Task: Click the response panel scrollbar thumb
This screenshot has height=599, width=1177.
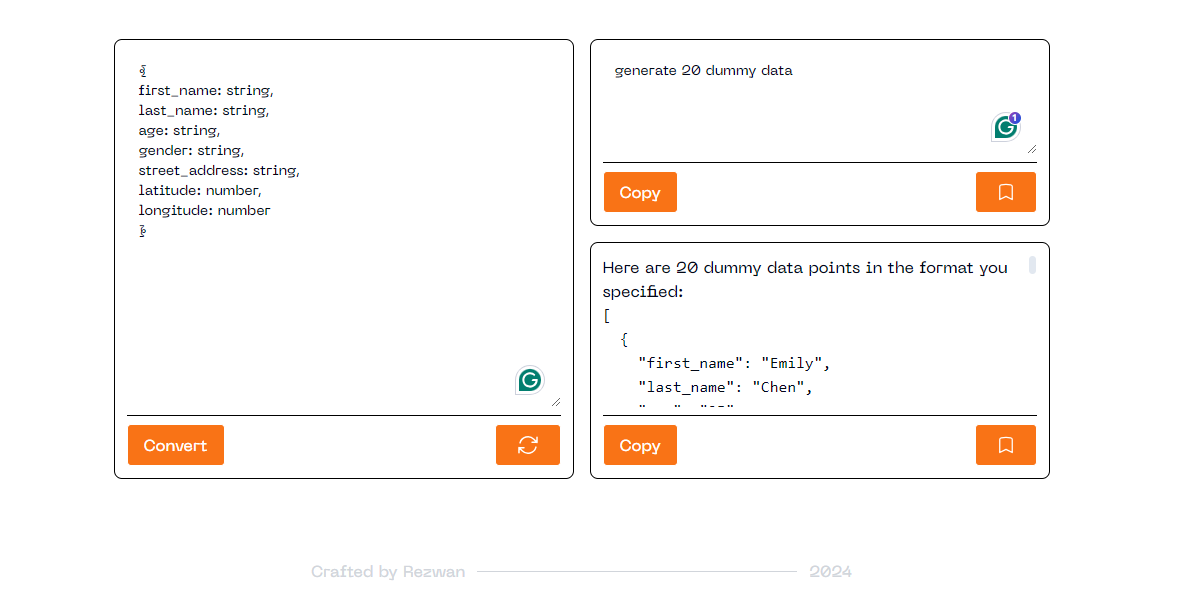Action: pos(1032,265)
